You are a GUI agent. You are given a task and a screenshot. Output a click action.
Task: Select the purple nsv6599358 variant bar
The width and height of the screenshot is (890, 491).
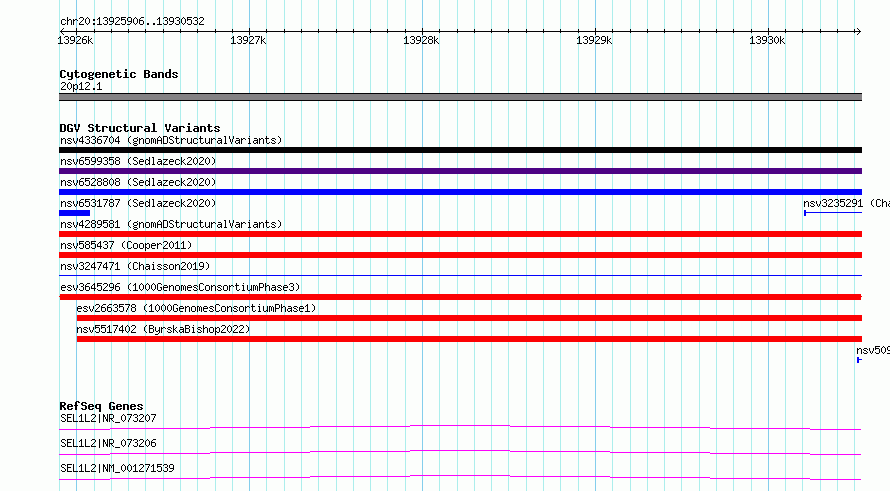pos(460,171)
